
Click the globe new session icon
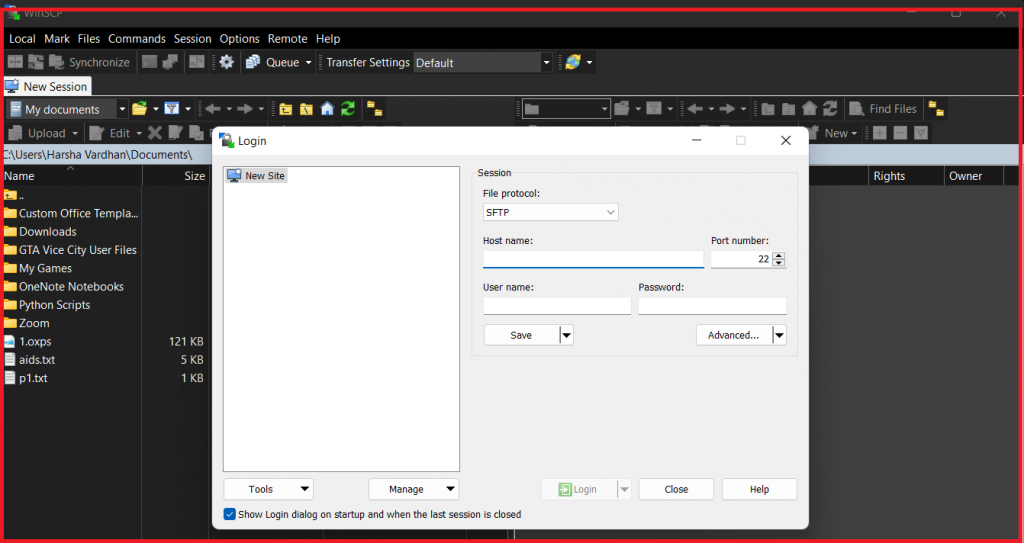click(x=572, y=62)
